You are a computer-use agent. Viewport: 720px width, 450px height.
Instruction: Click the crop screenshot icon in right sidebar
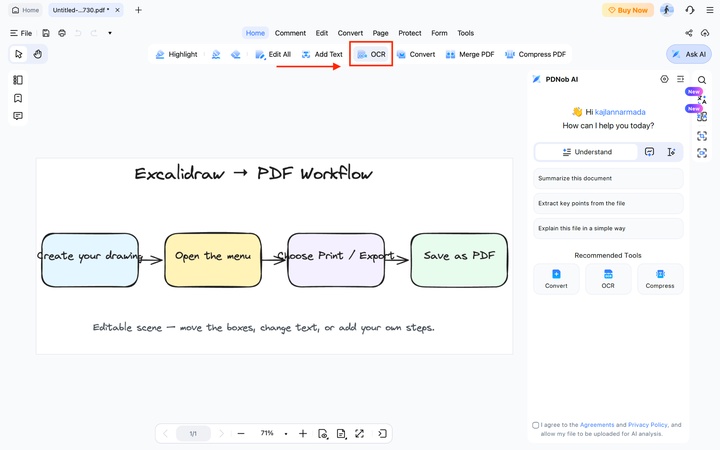[x=702, y=136]
